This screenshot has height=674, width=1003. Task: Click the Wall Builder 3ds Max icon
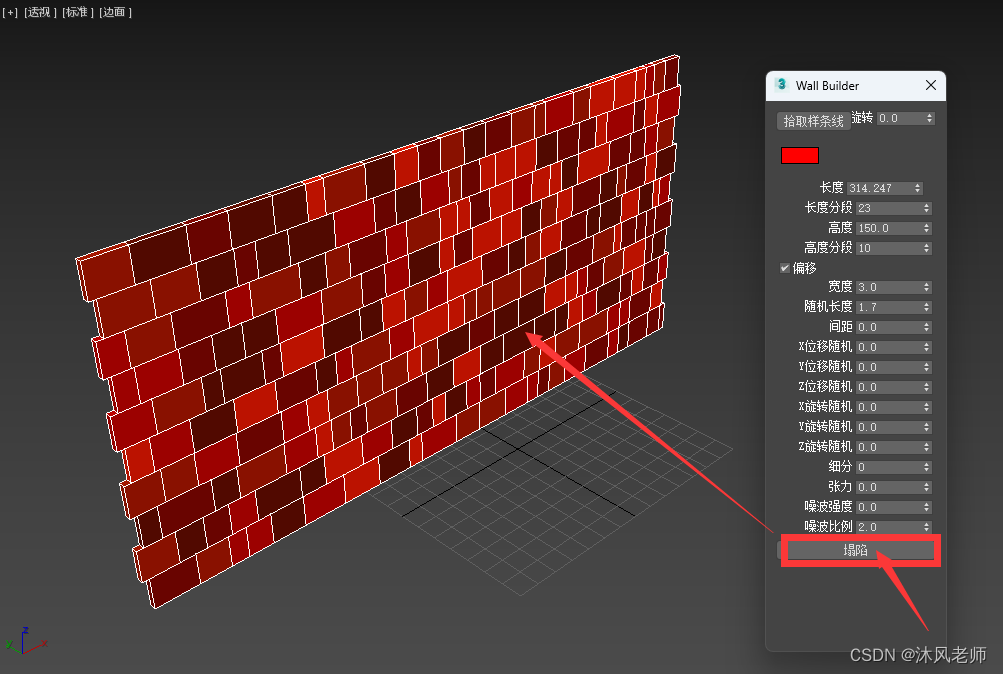pyautogui.click(x=781, y=84)
